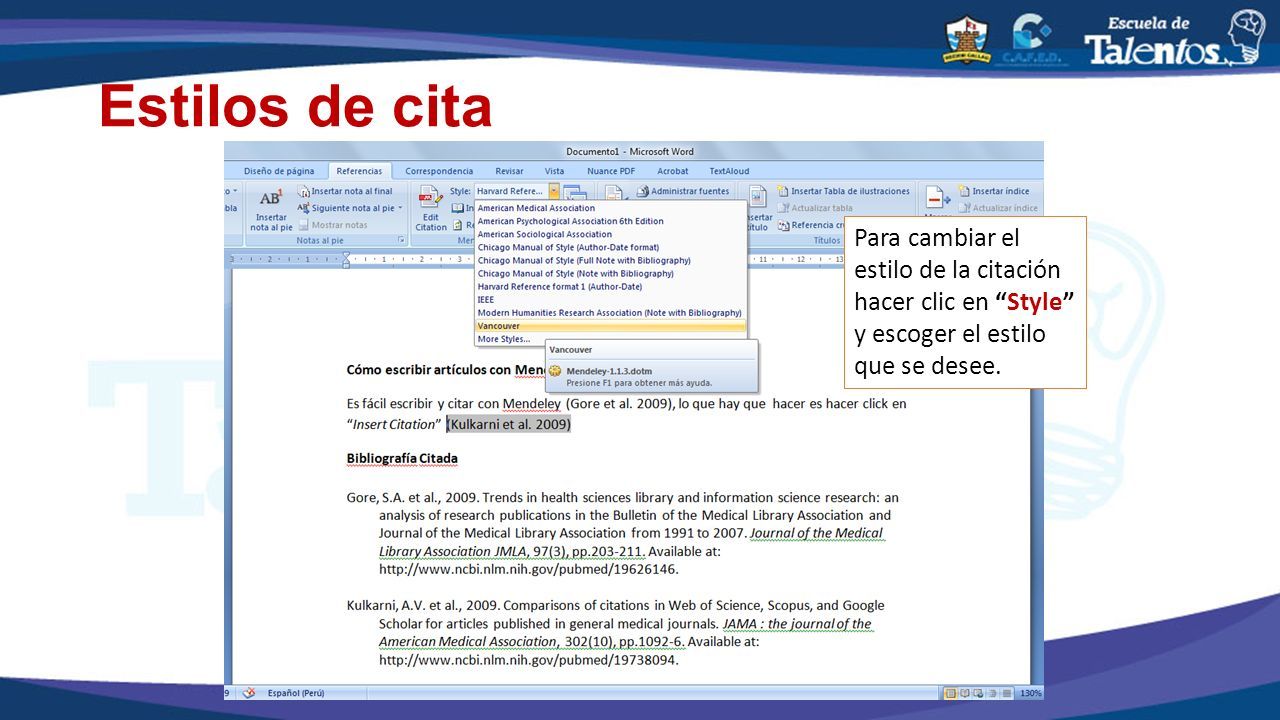This screenshot has width=1280, height=720.
Task: Click Mostrar notas
Action: (x=333, y=225)
